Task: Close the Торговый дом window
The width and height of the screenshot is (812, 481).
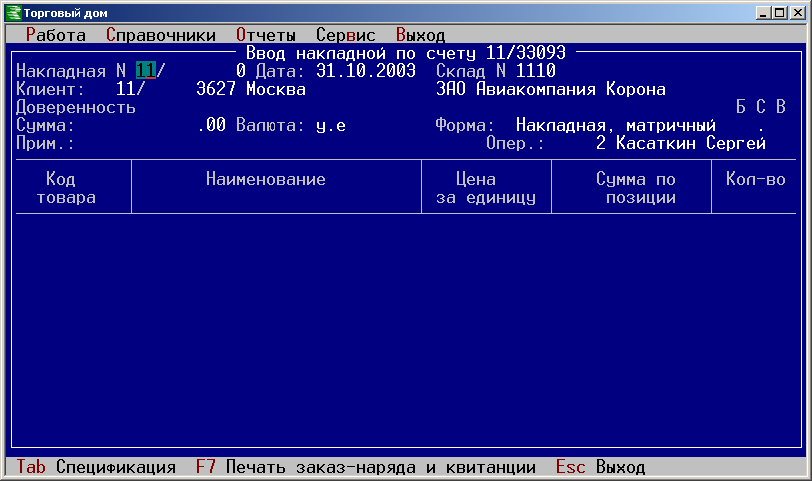Action: (x=798, y=13)
